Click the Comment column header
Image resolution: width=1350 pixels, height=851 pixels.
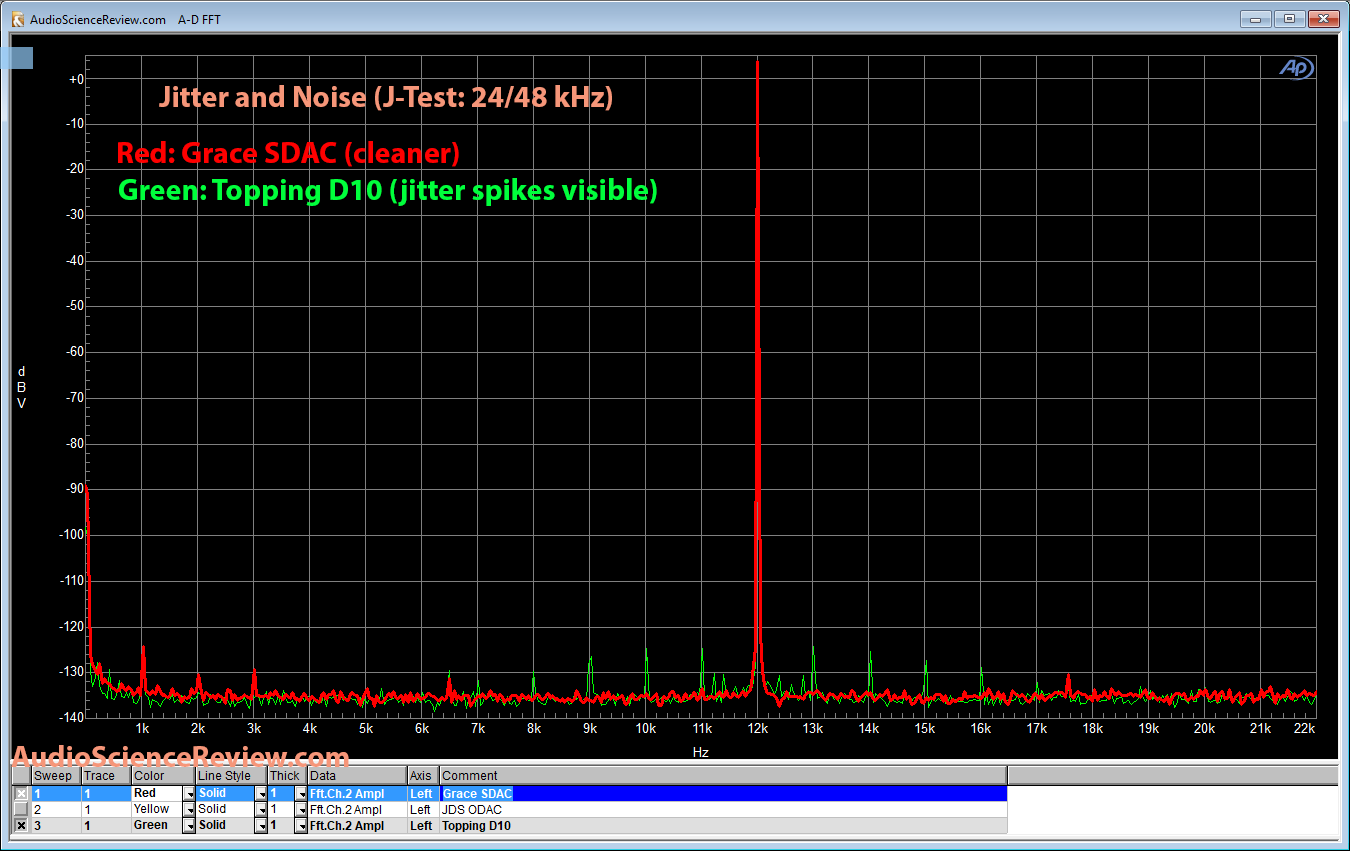(x=723, y=776)
